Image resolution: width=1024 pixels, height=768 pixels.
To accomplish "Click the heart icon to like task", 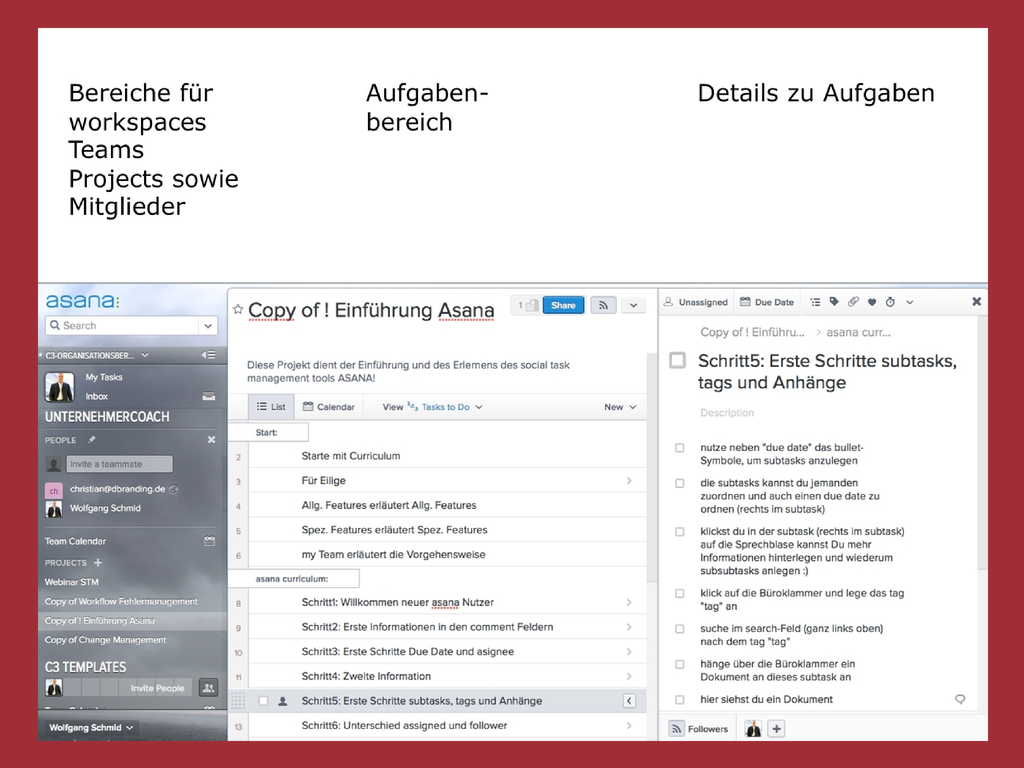I will 872,302.
